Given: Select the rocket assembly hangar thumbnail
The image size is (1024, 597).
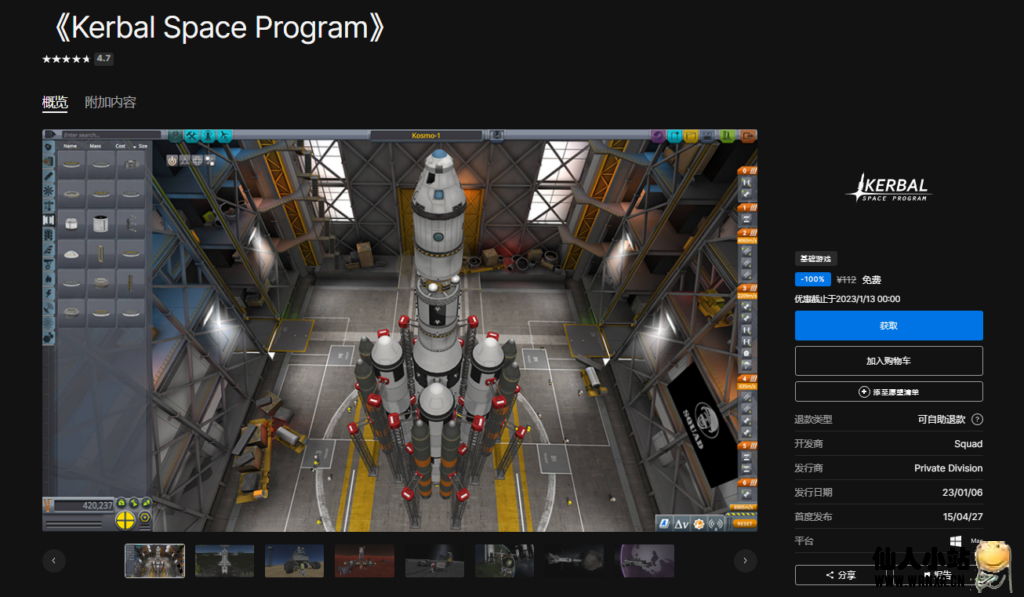Looking at the screenshot, I should (155, 560).
